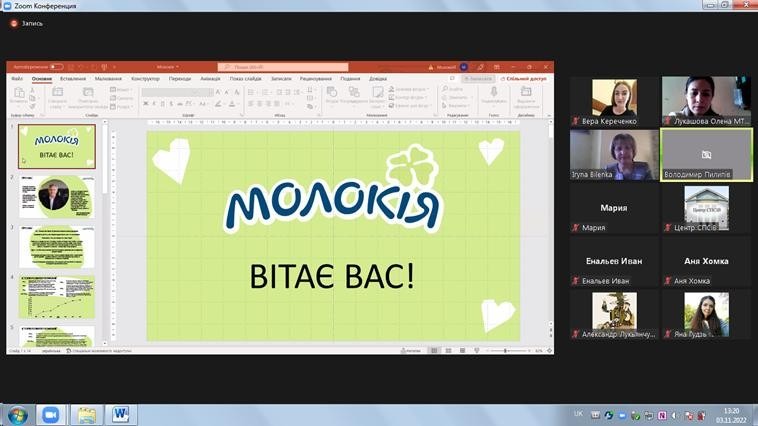Switch to the Вставлення ribbon tab
Screen dimensions: 758x426
(73, 78)
